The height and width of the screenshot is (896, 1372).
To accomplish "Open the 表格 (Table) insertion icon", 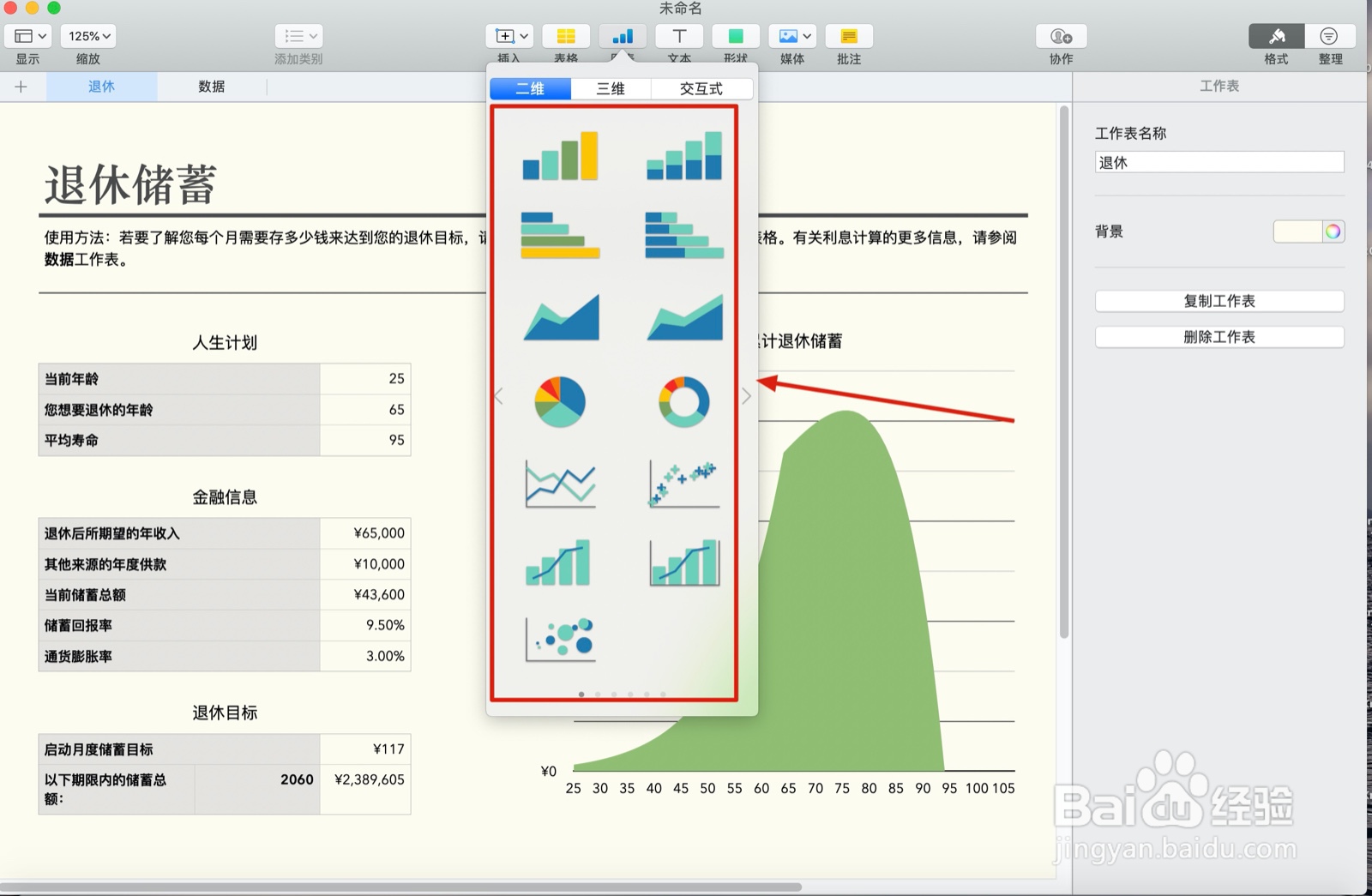I will coord(566,36).
